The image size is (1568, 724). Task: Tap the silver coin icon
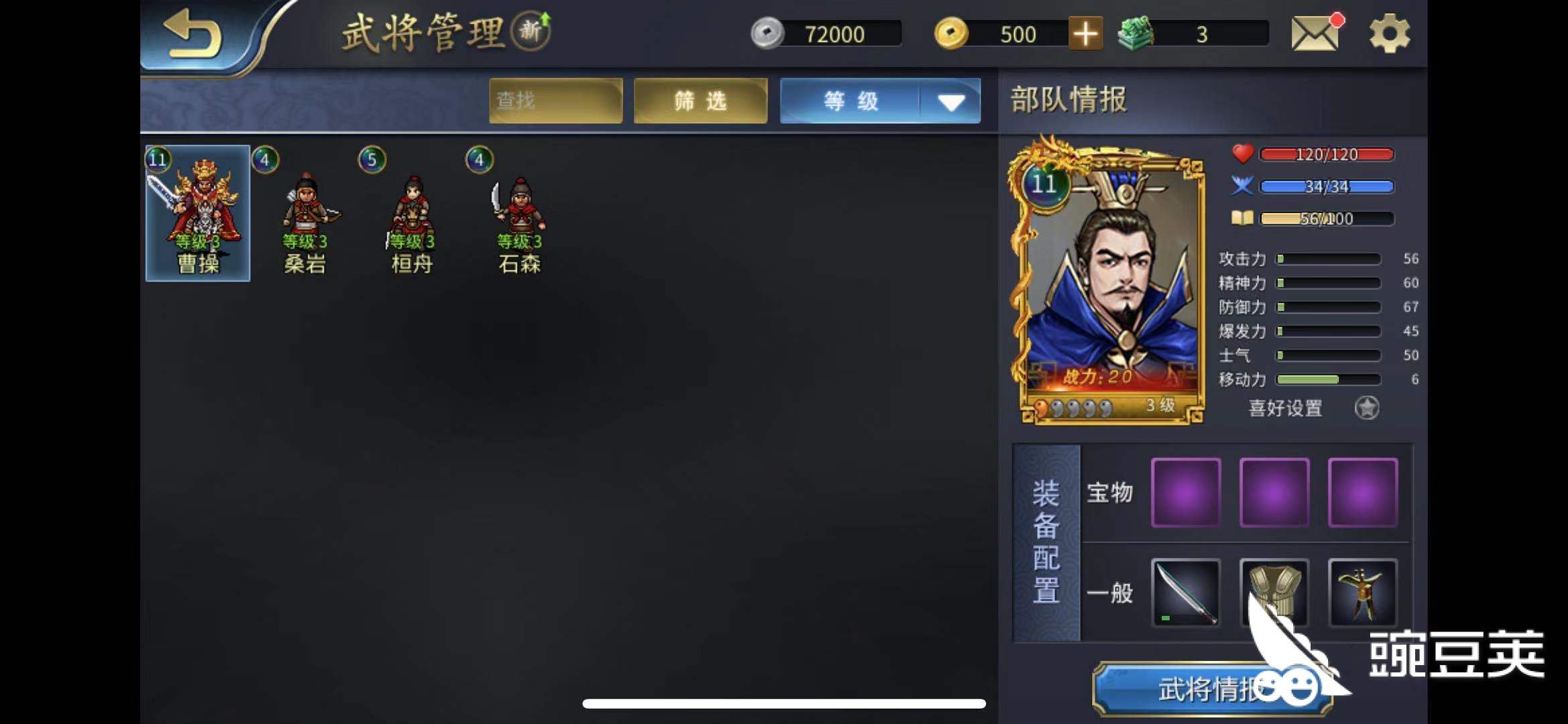(x=767, y=34)
